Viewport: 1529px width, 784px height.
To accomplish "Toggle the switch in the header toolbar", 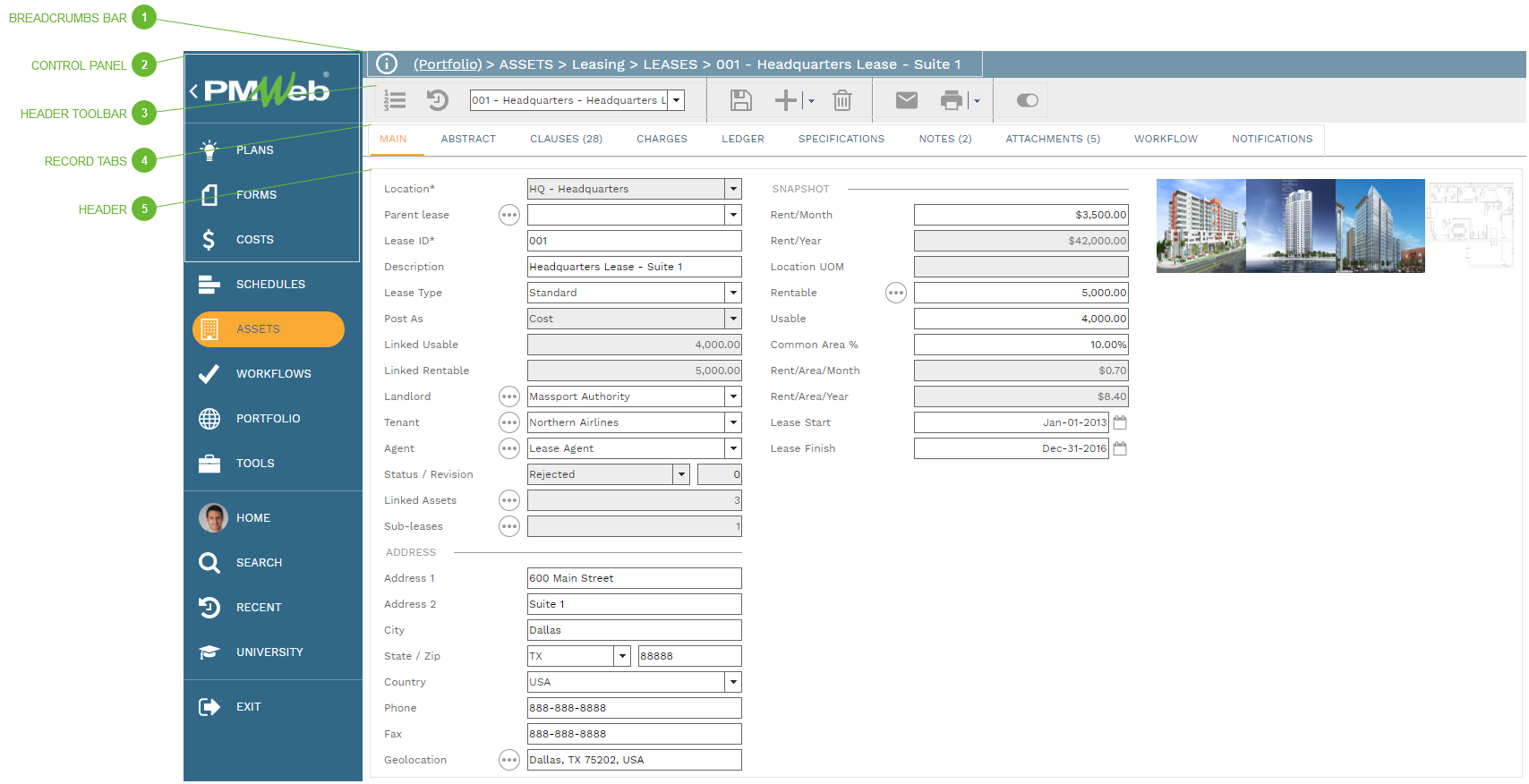I will (x=1027, y=100).
